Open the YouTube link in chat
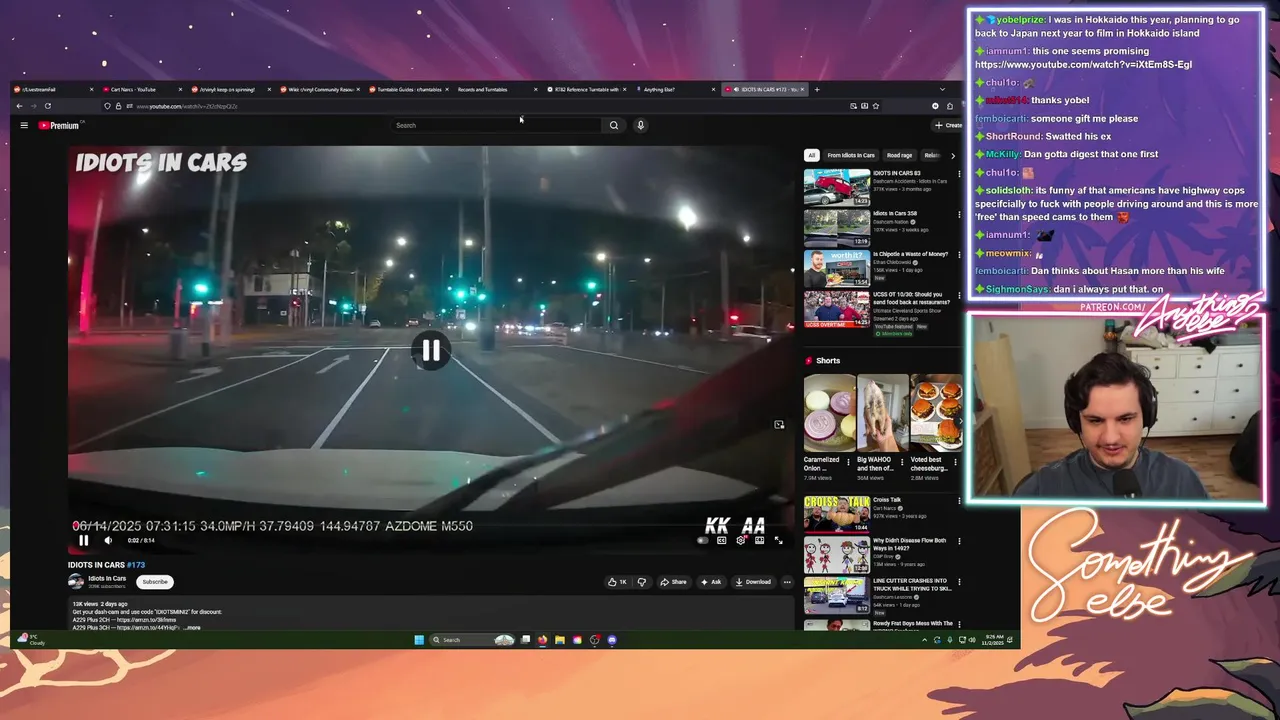The height and width of the screenshot is (720, 1280). (x=1083, y=64)
